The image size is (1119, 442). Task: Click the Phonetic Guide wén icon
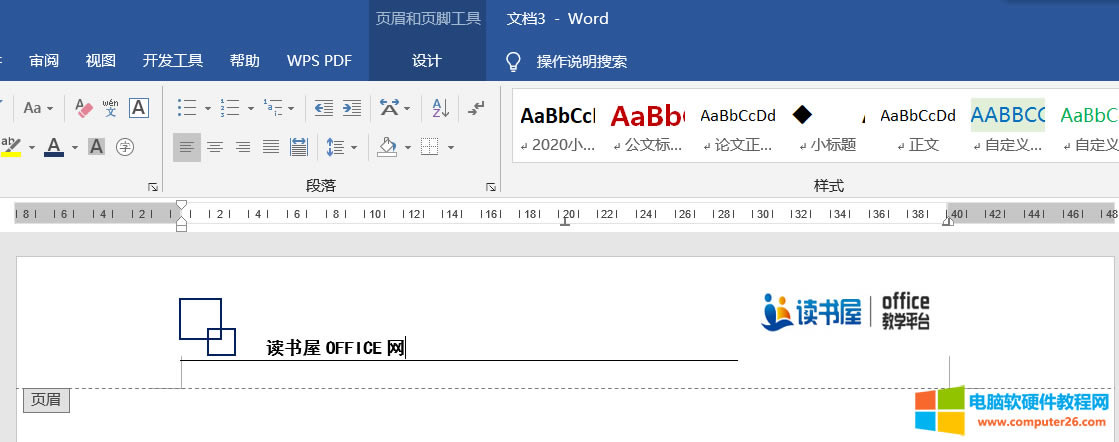[111, 108]
